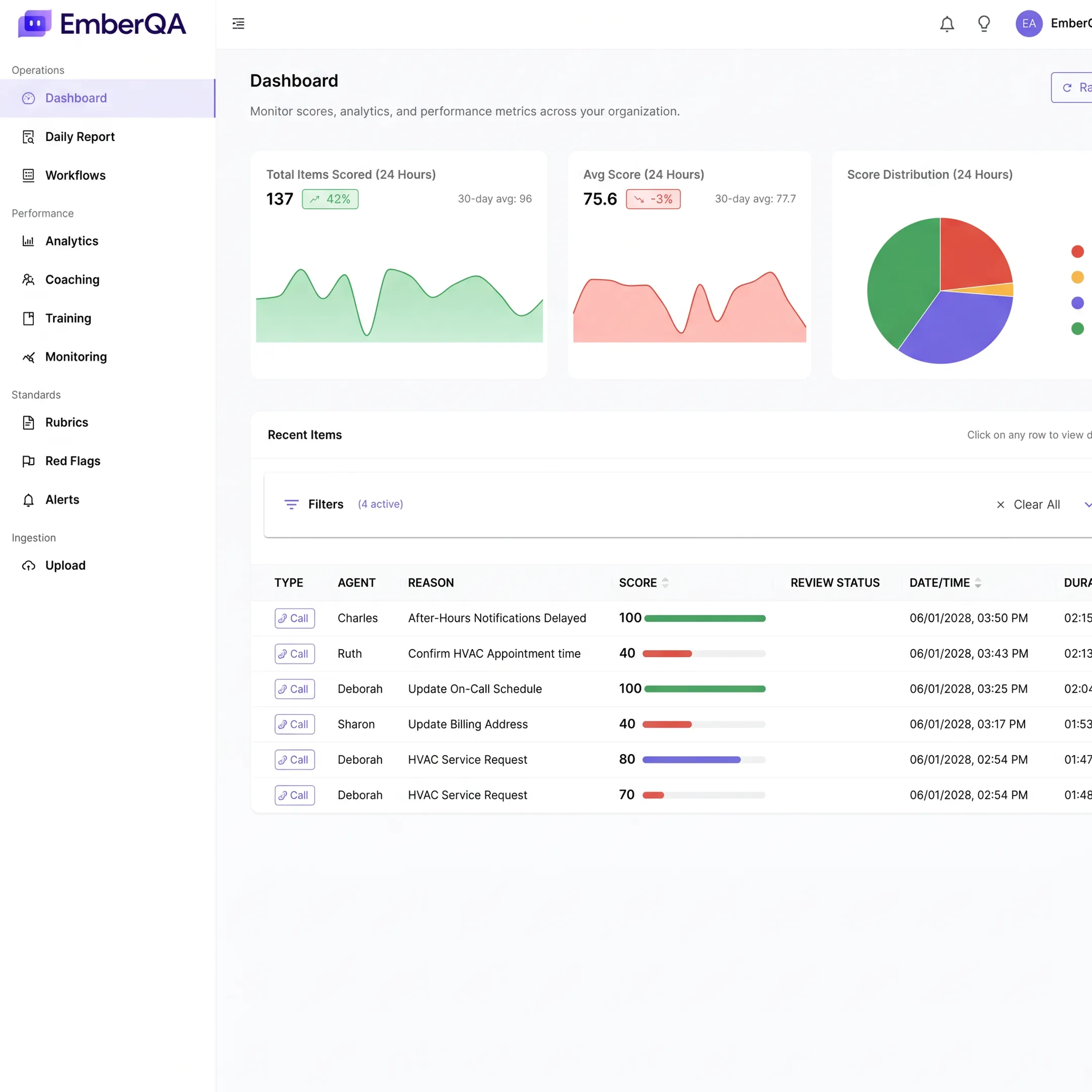
Task: Click the purple legend dot of pie chart
Action: 1077,303
